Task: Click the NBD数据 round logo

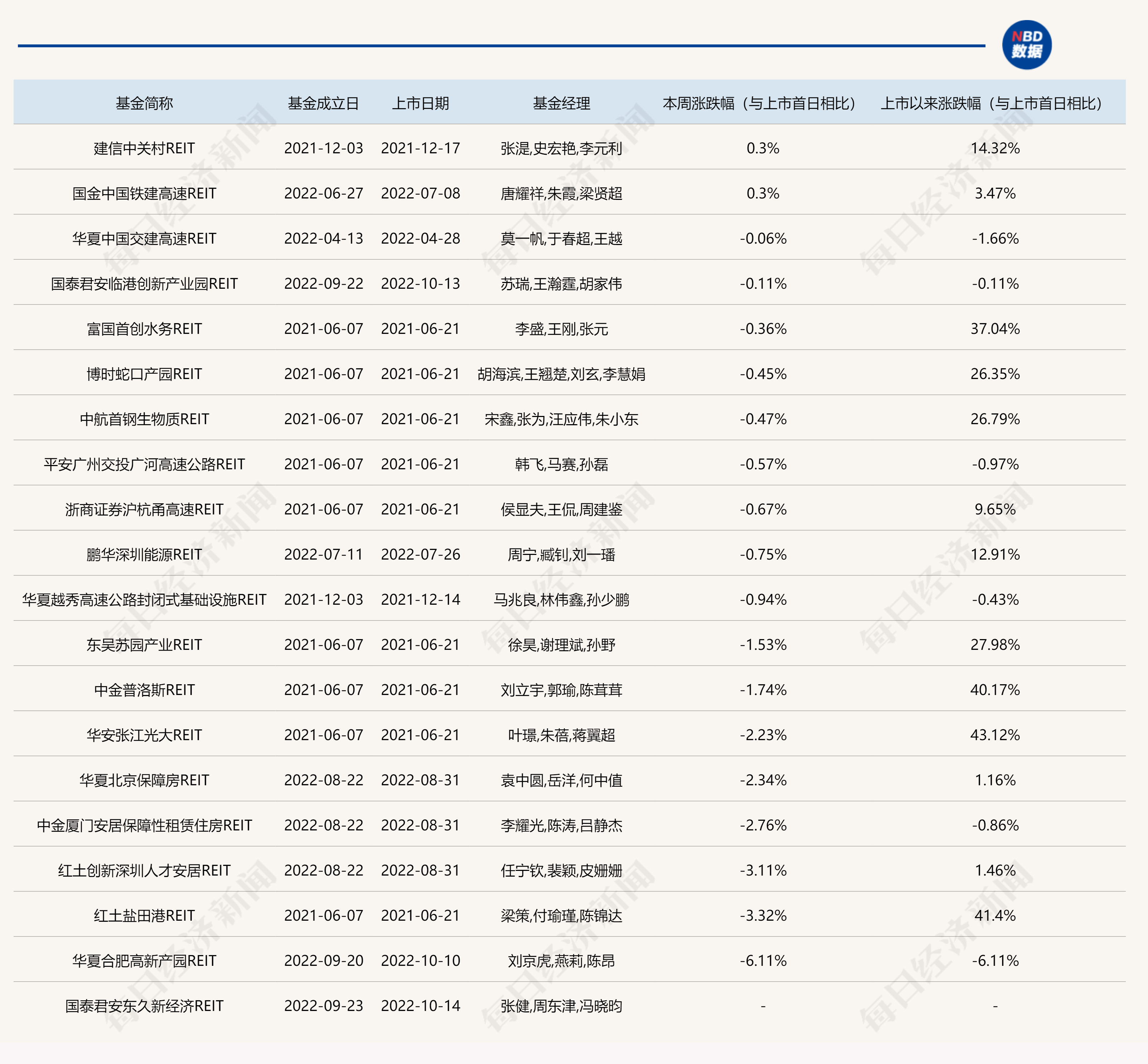Action: tap(1027, 45)
